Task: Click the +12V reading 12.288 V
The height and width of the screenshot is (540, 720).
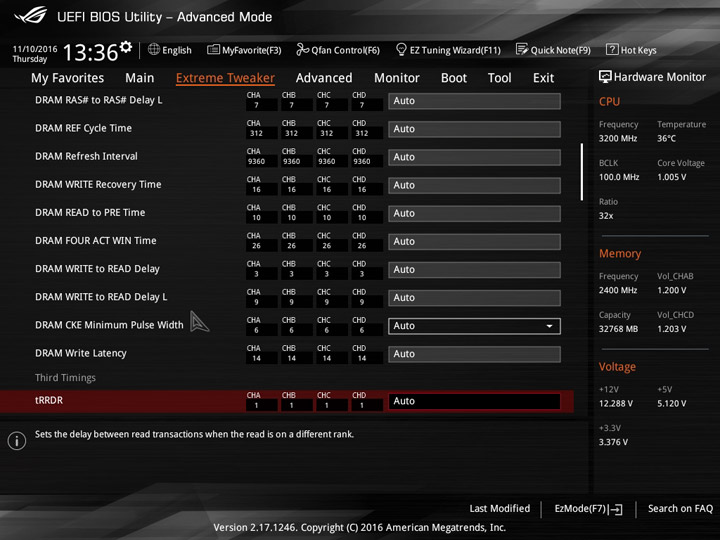Action: (x=616, y=403)
